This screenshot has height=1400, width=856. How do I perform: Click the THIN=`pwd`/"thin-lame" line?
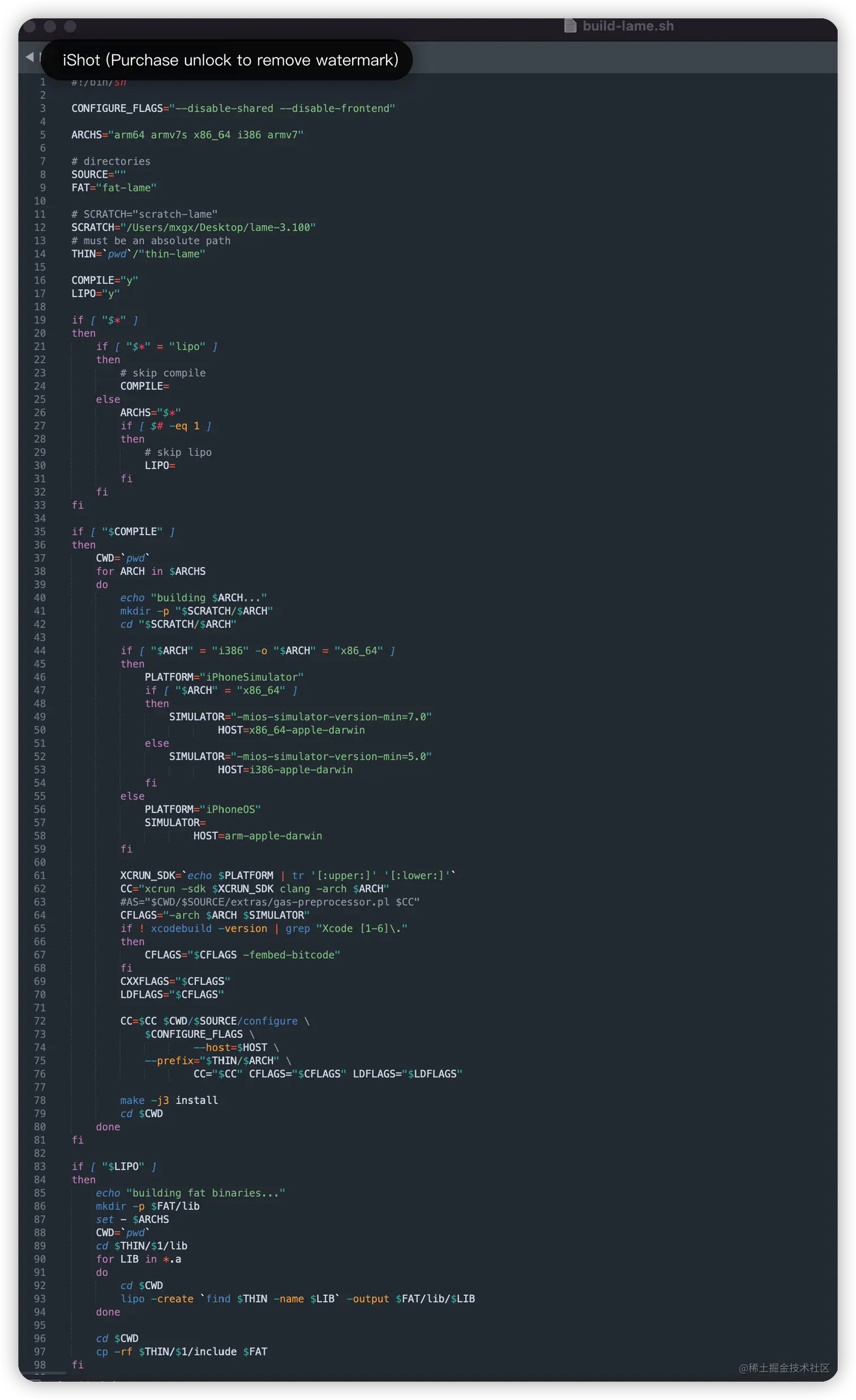click(x=138, y=254)
